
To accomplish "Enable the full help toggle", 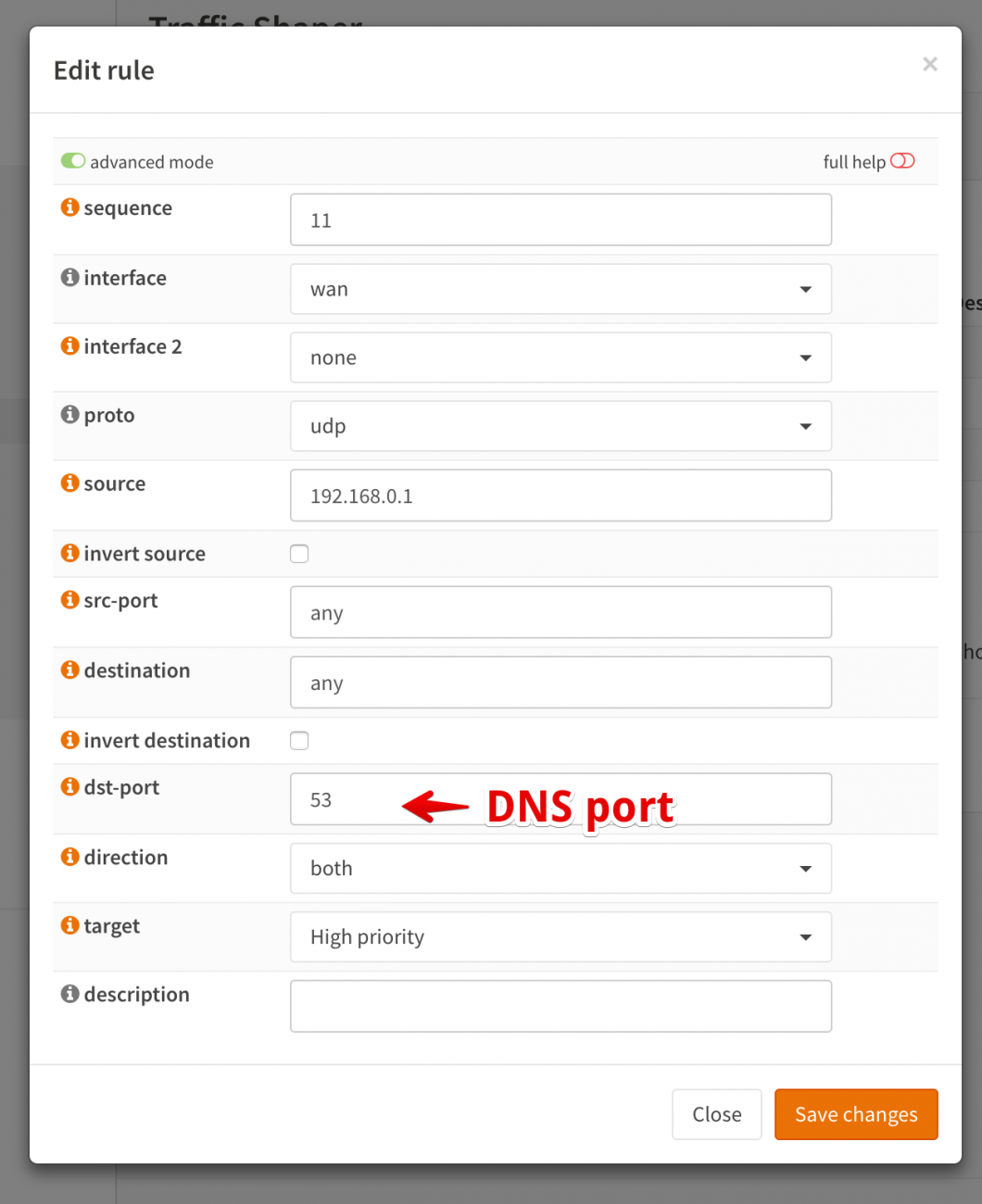I will point(902,161).
